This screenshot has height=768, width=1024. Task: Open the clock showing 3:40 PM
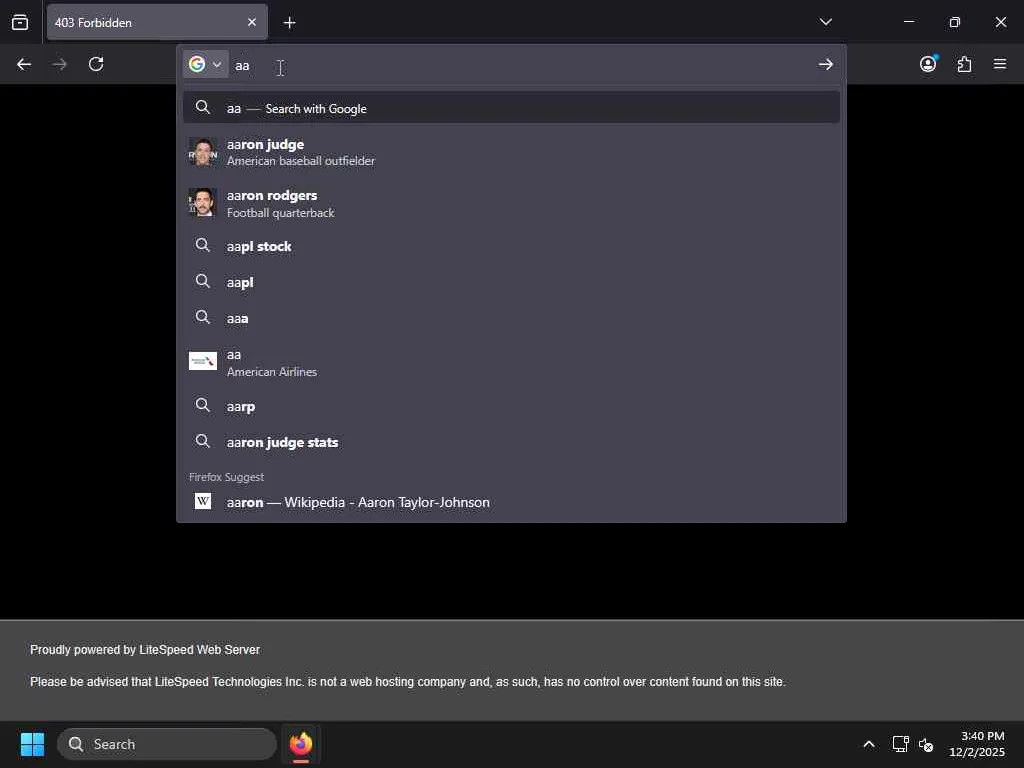point(976,744)
